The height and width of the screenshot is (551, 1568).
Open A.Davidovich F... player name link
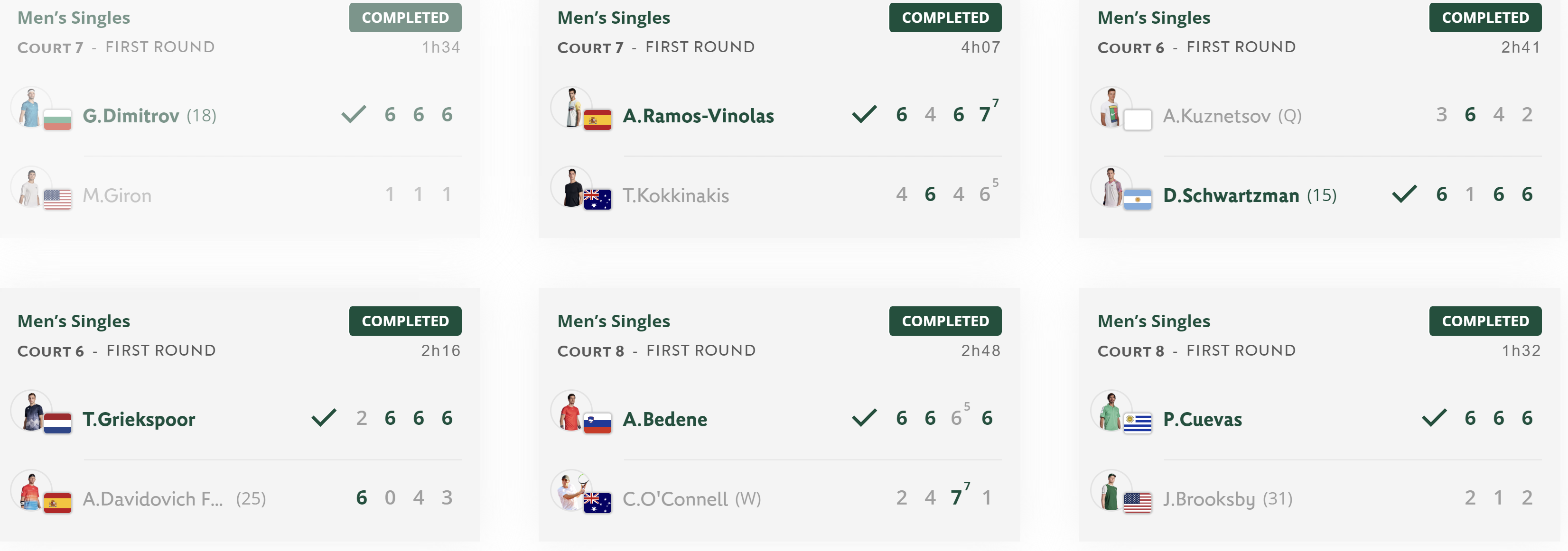click(x=153, y=499)
